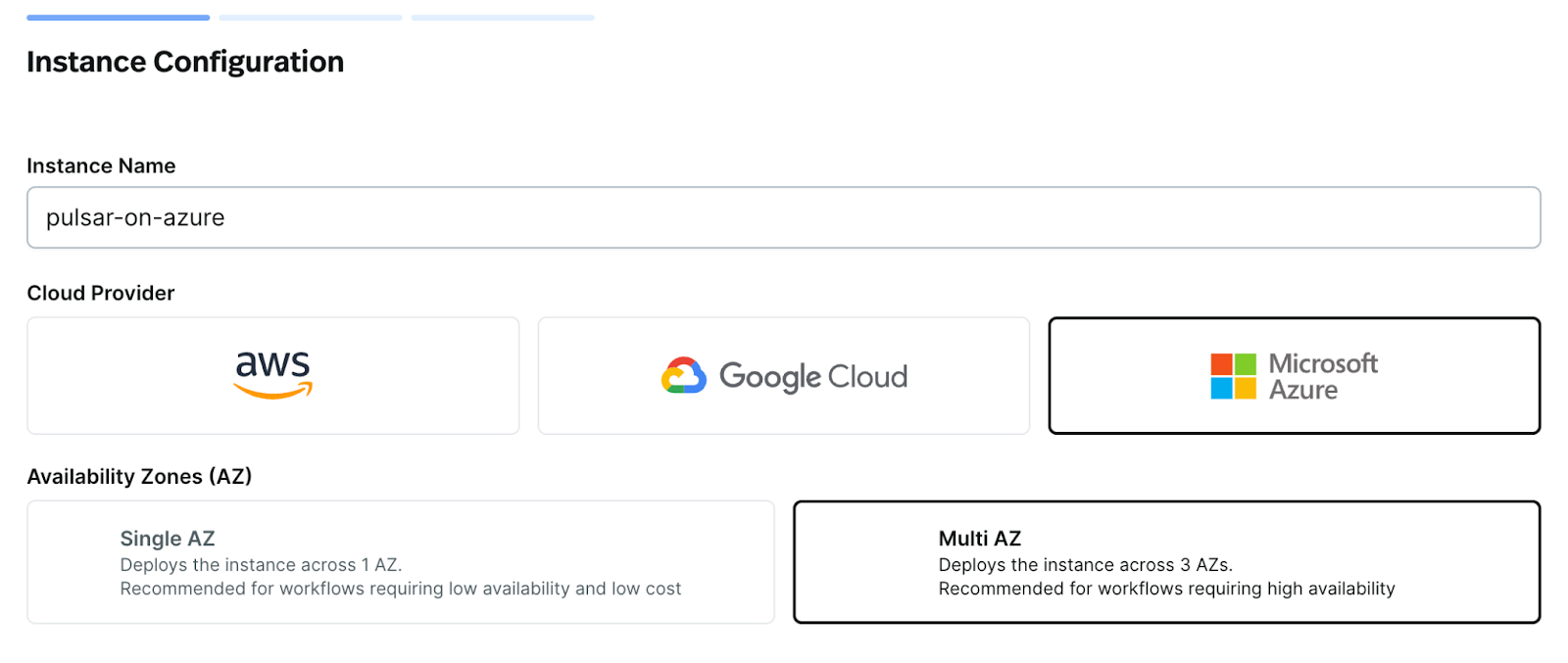
Task: Click the Instance Name label
Action: tap(101, 166)
